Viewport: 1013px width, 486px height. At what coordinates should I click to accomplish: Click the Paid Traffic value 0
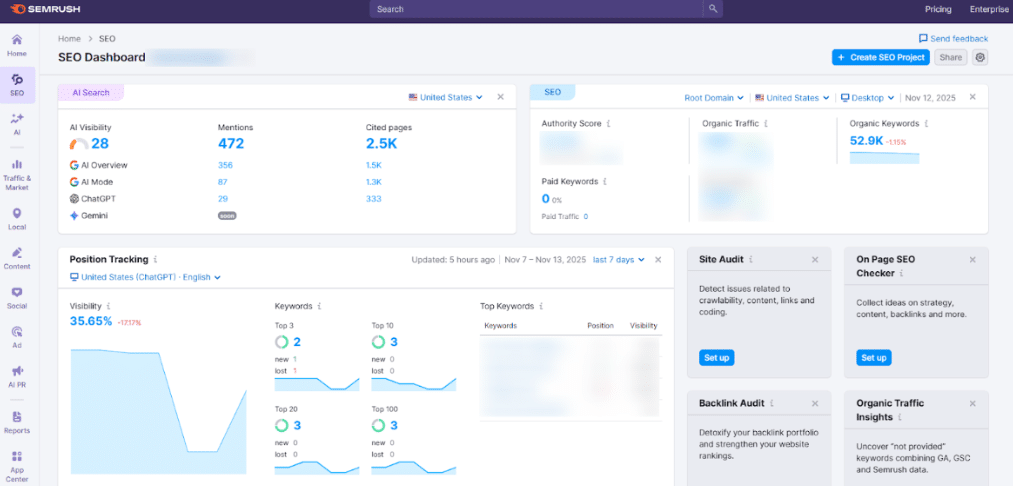click(585, 217)
